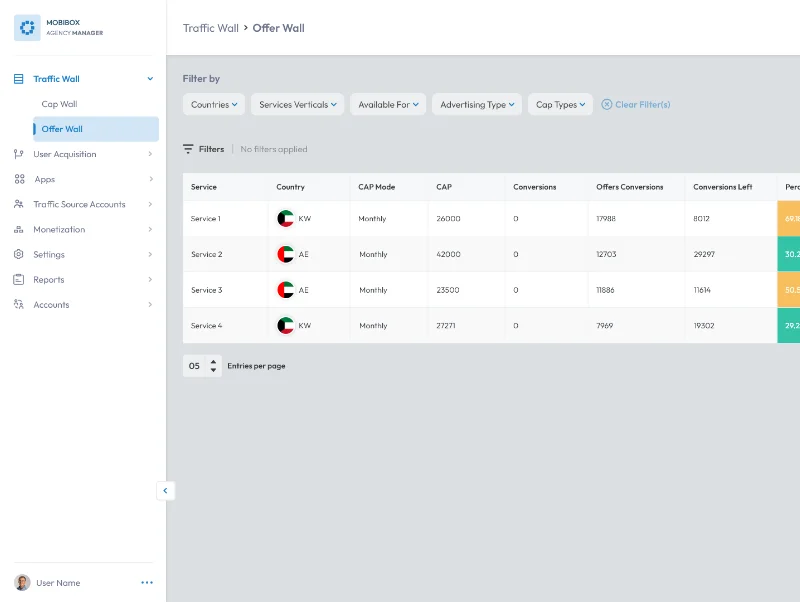Click the Filters funnel icon
The width and height of the screenshot is (800, 602).
[189, 148]
